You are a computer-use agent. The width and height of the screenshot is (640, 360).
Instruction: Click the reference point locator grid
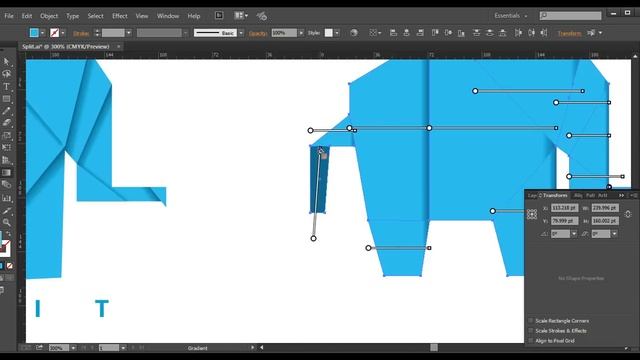(532, 214)
